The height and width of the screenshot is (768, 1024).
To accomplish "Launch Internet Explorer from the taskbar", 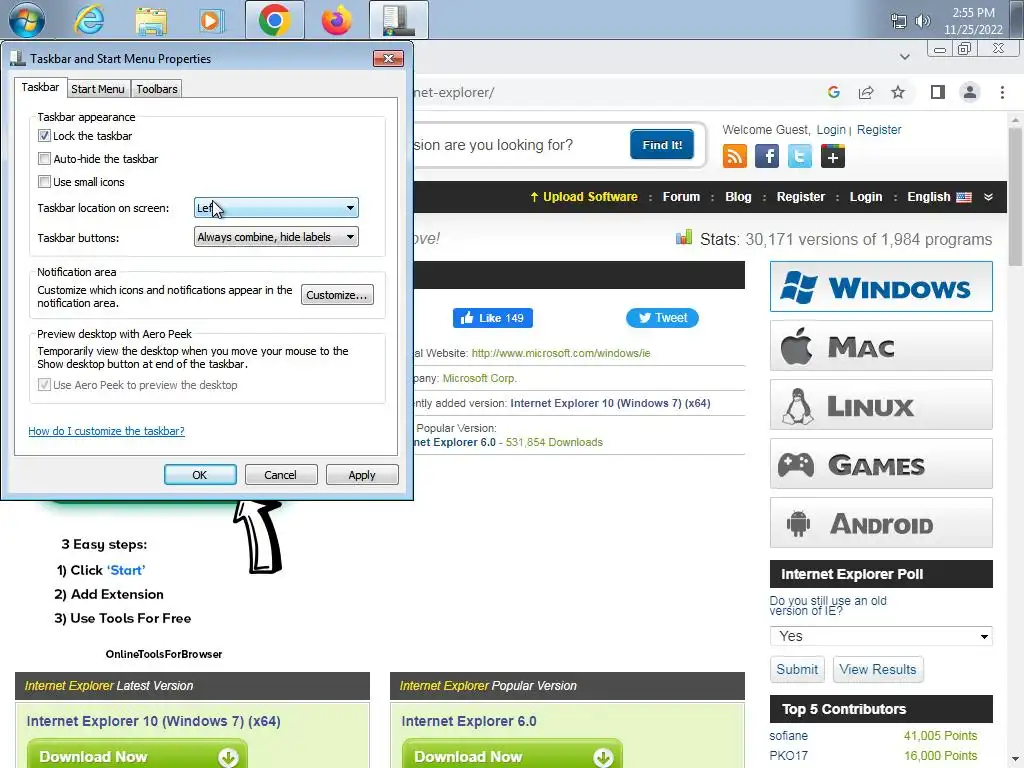I will [x=89, y=20].
